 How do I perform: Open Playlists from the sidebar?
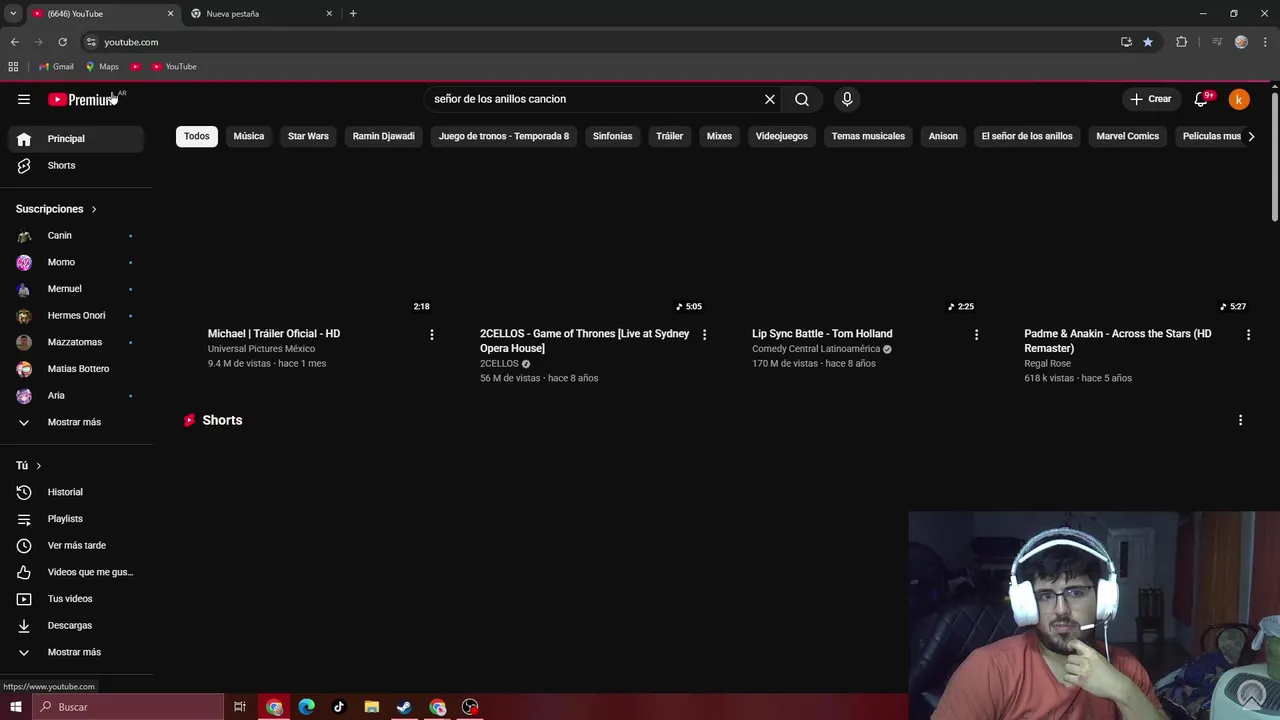pos(76,519)
